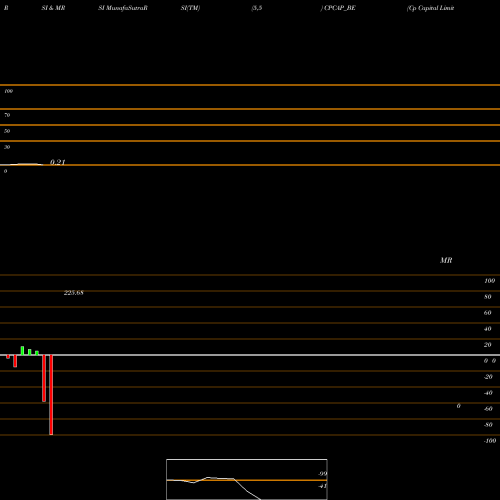Click the small red bar near the zero line

click(x=8, y=357)
